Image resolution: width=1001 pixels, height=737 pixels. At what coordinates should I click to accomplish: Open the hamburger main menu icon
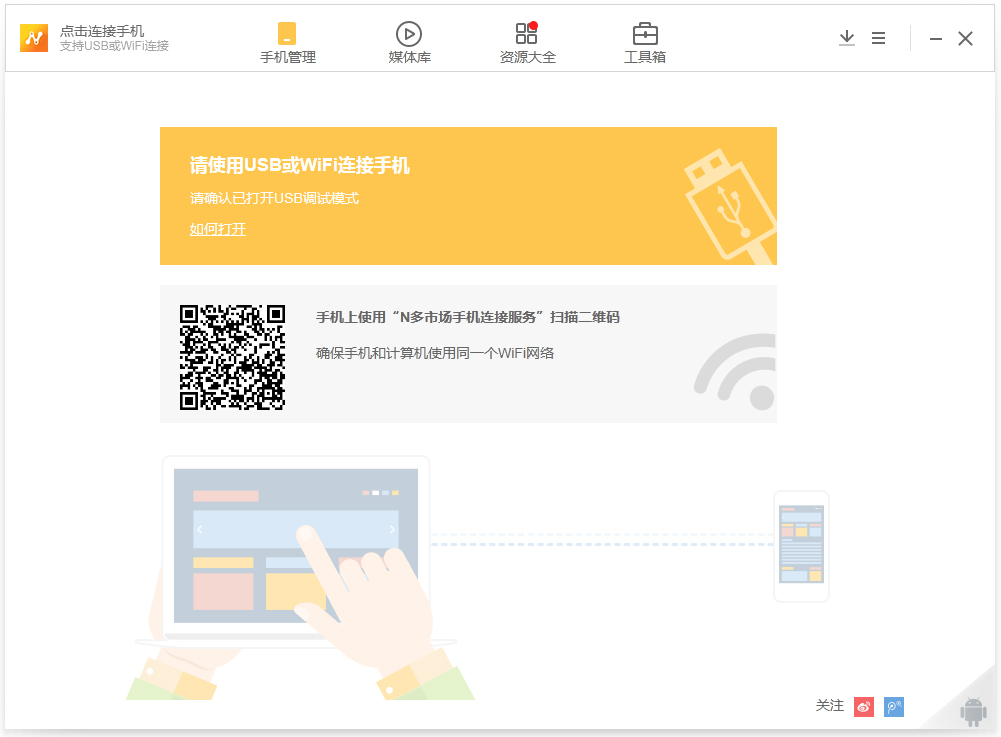click(x=878, y=38)
